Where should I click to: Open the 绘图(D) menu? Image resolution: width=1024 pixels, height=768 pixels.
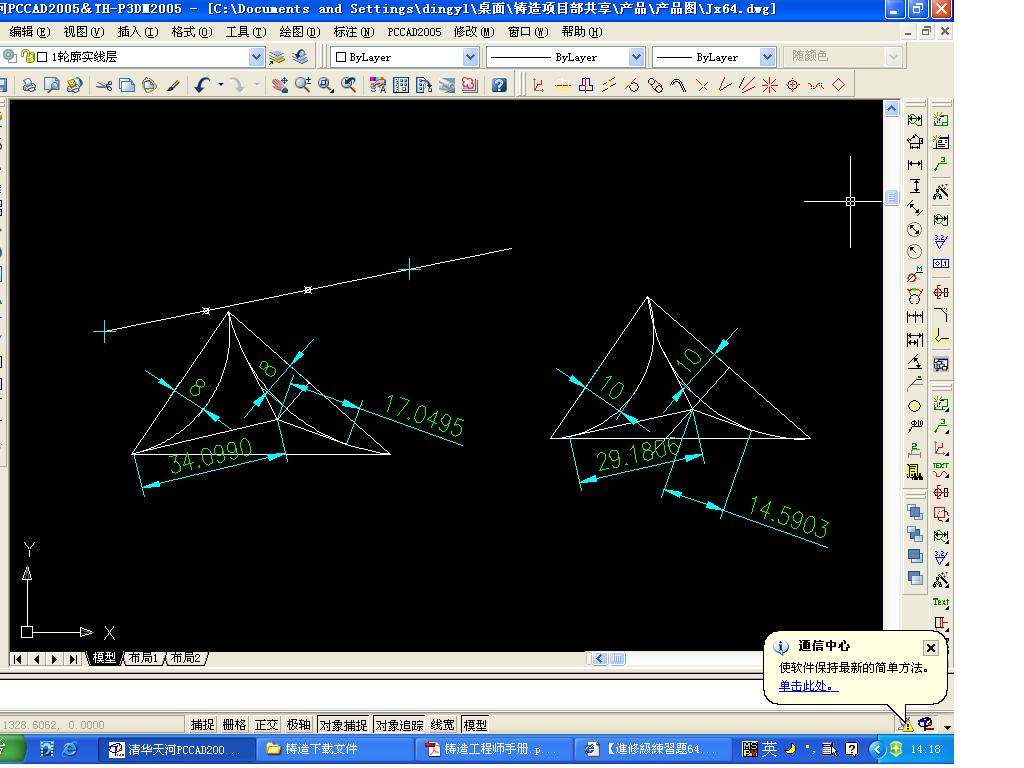pyautogui.click(x=299, y=32)
